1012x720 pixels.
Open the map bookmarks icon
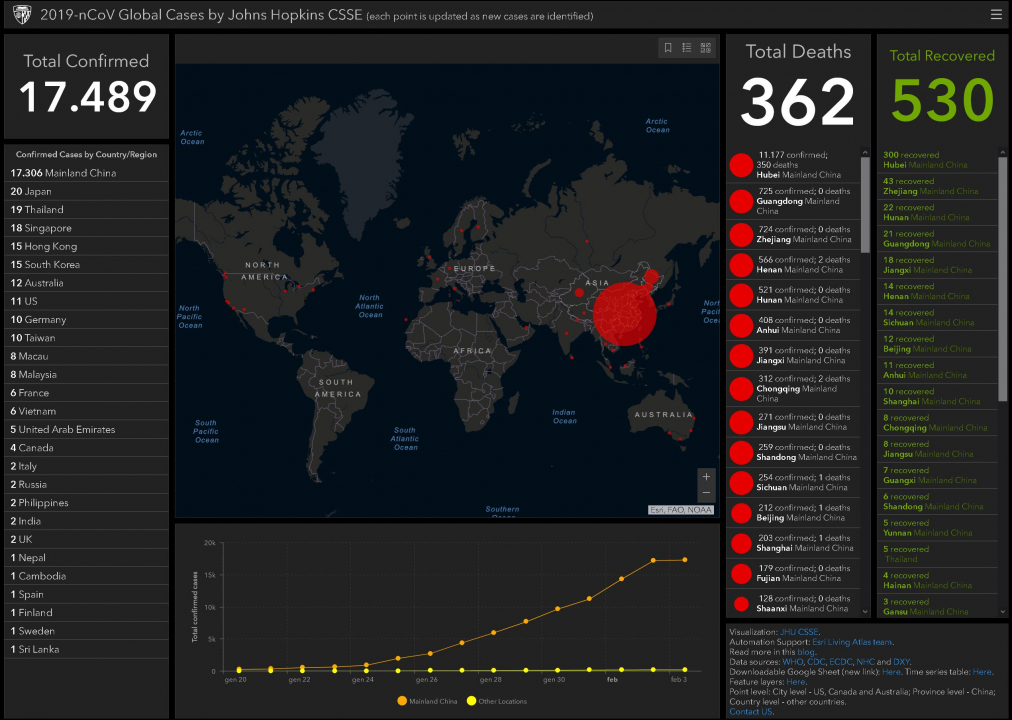pos(668,48)
